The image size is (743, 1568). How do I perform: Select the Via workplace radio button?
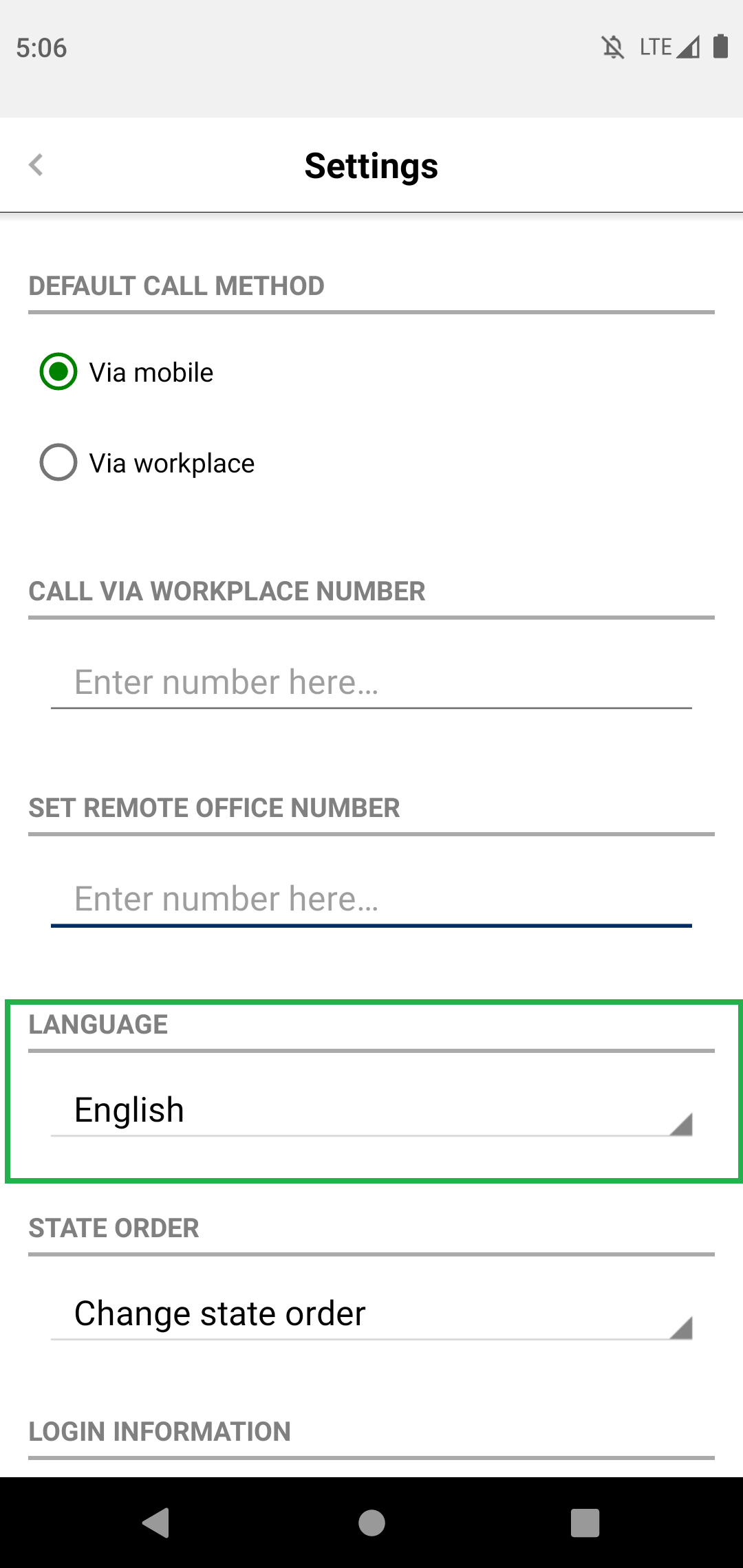(58, 462)
